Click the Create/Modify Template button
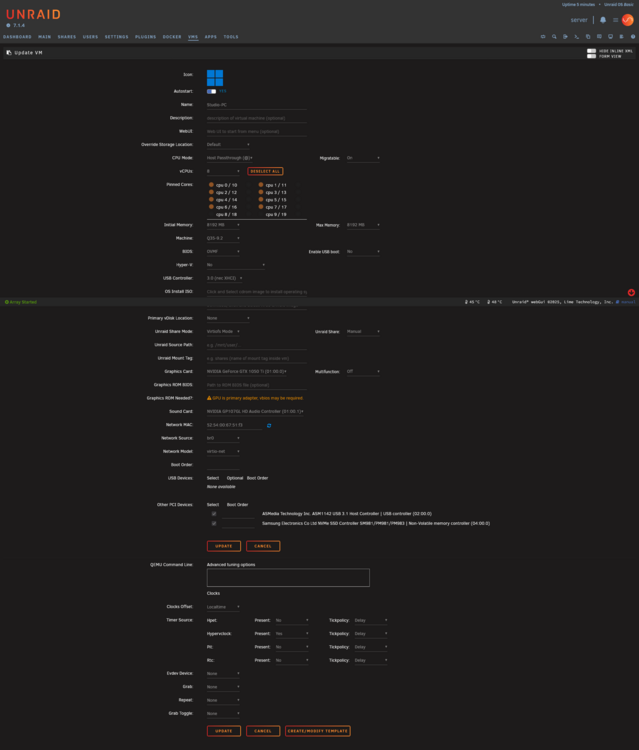Image resolution: width=639 pixels, height=750 pixels. pos(318,731)
